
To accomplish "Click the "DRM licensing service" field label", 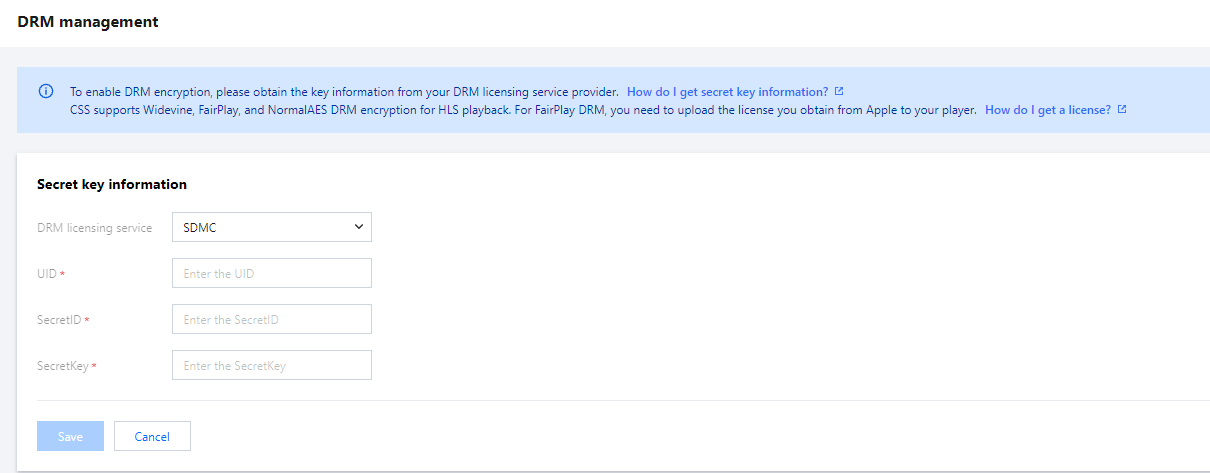I will [x=94, y=228].
